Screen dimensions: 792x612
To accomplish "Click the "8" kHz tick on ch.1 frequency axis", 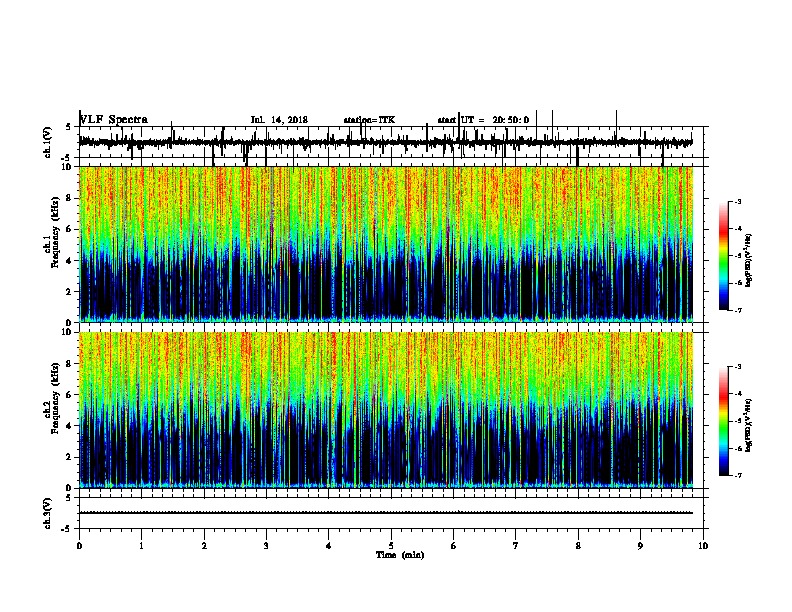I will tap(69, 198).
